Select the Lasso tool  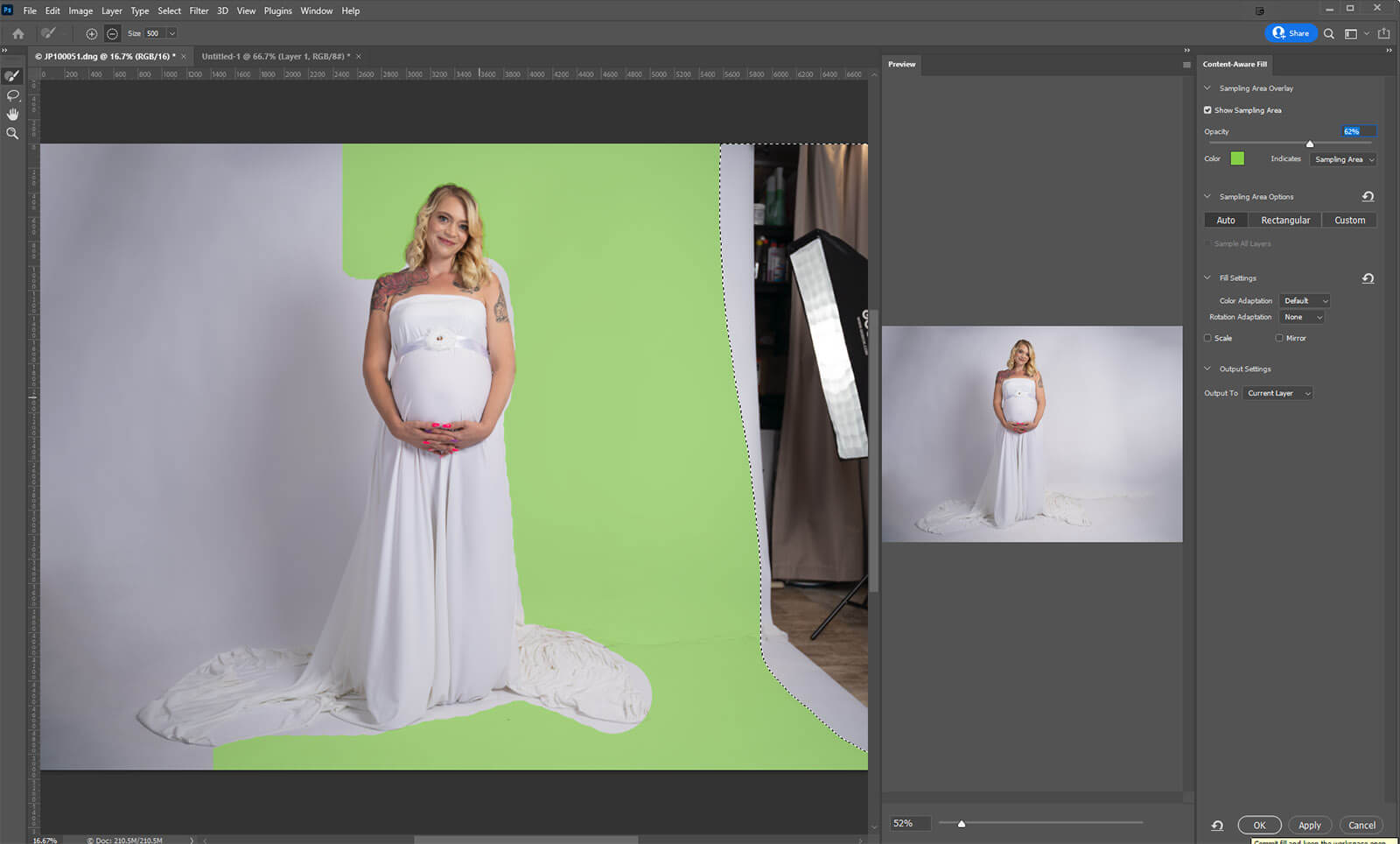(12, 95)
